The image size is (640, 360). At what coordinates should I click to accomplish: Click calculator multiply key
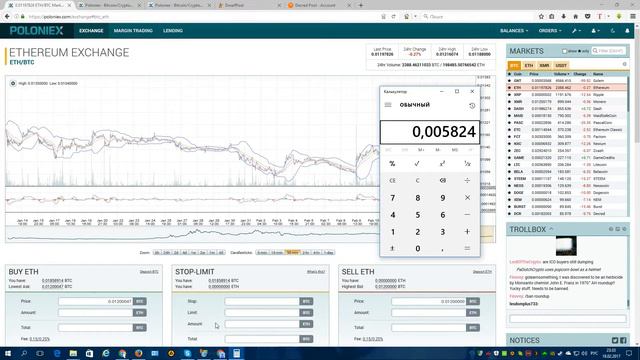(467, 198)
